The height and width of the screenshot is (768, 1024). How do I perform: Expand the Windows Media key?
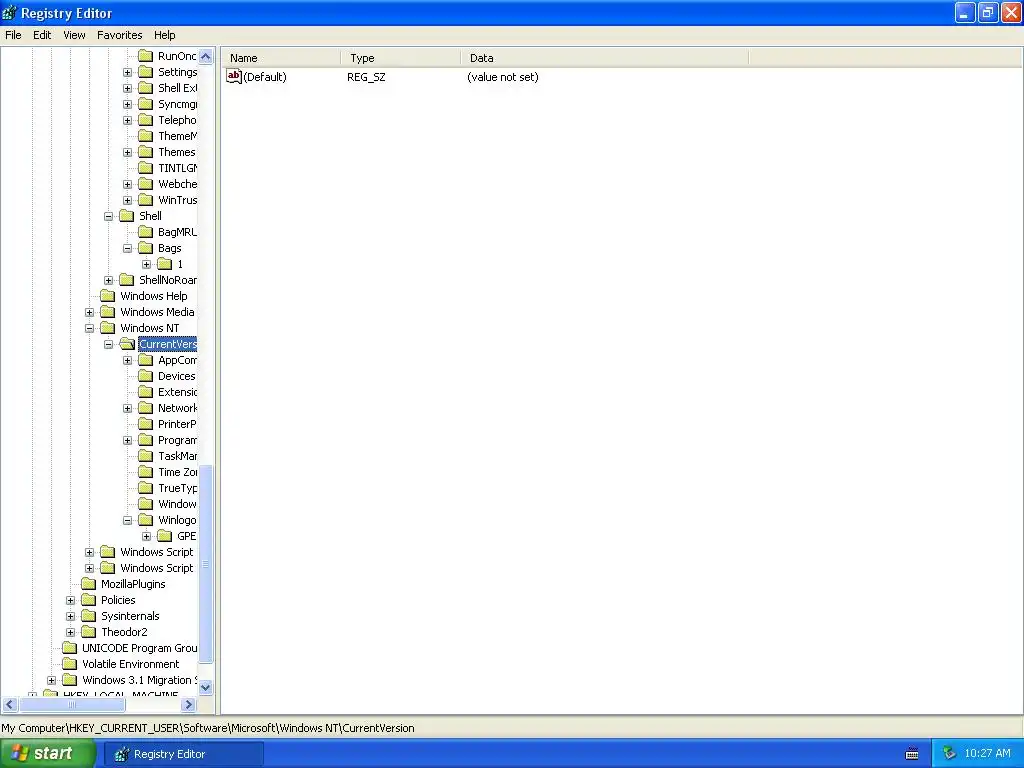coord(89,312)
